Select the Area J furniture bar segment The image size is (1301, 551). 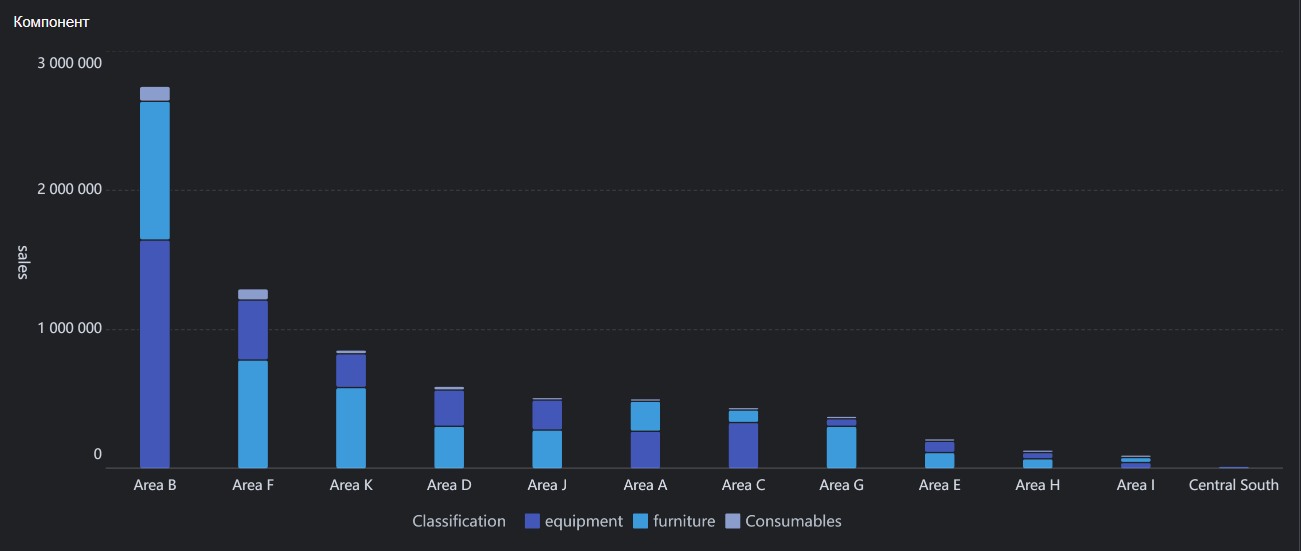(x=547, y=449)
